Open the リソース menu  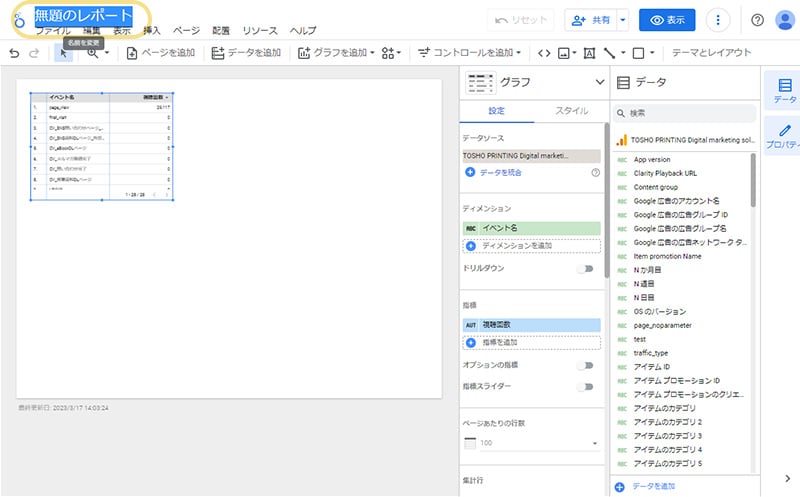pos(260,31)
